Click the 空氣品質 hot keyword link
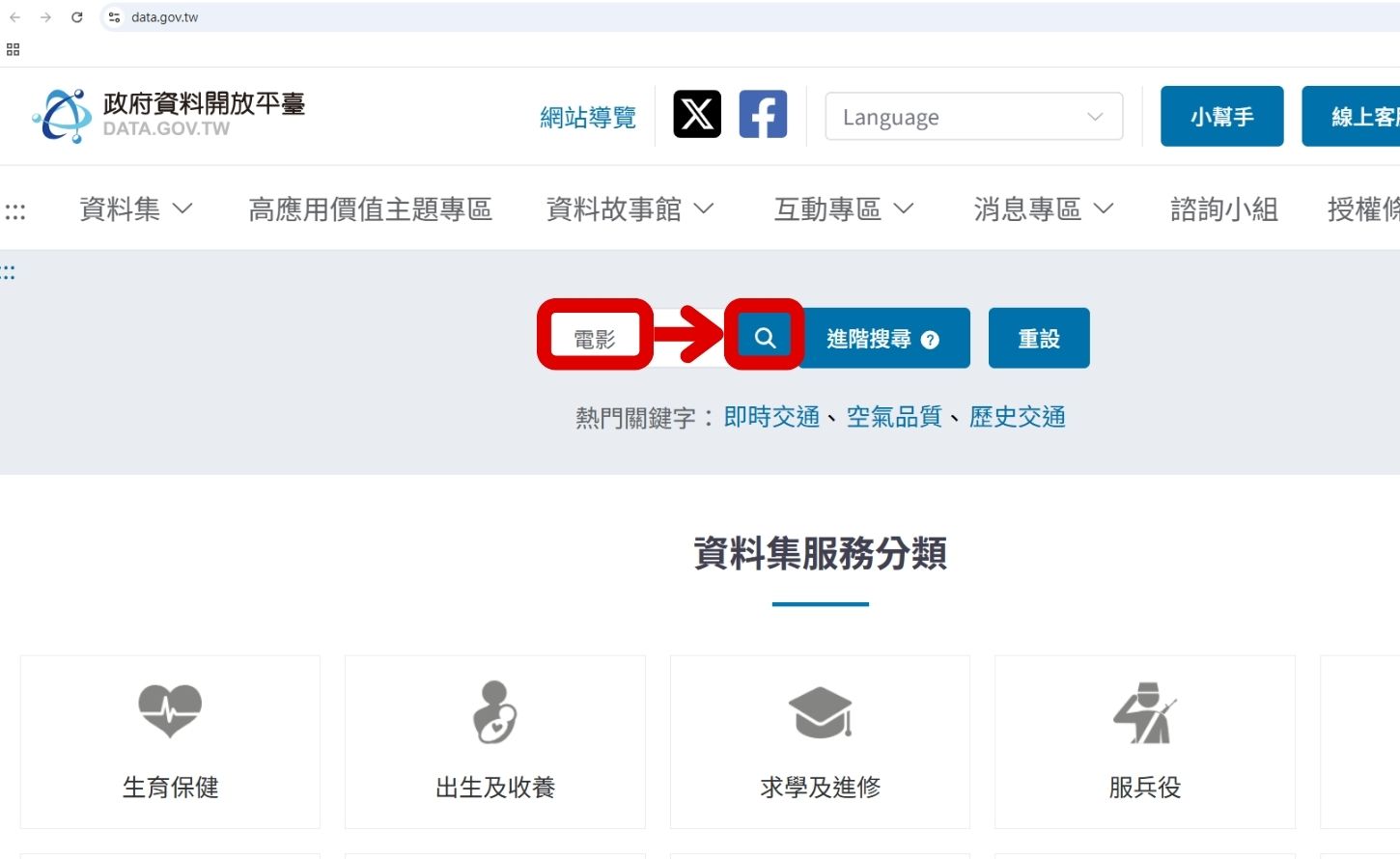 894,416
